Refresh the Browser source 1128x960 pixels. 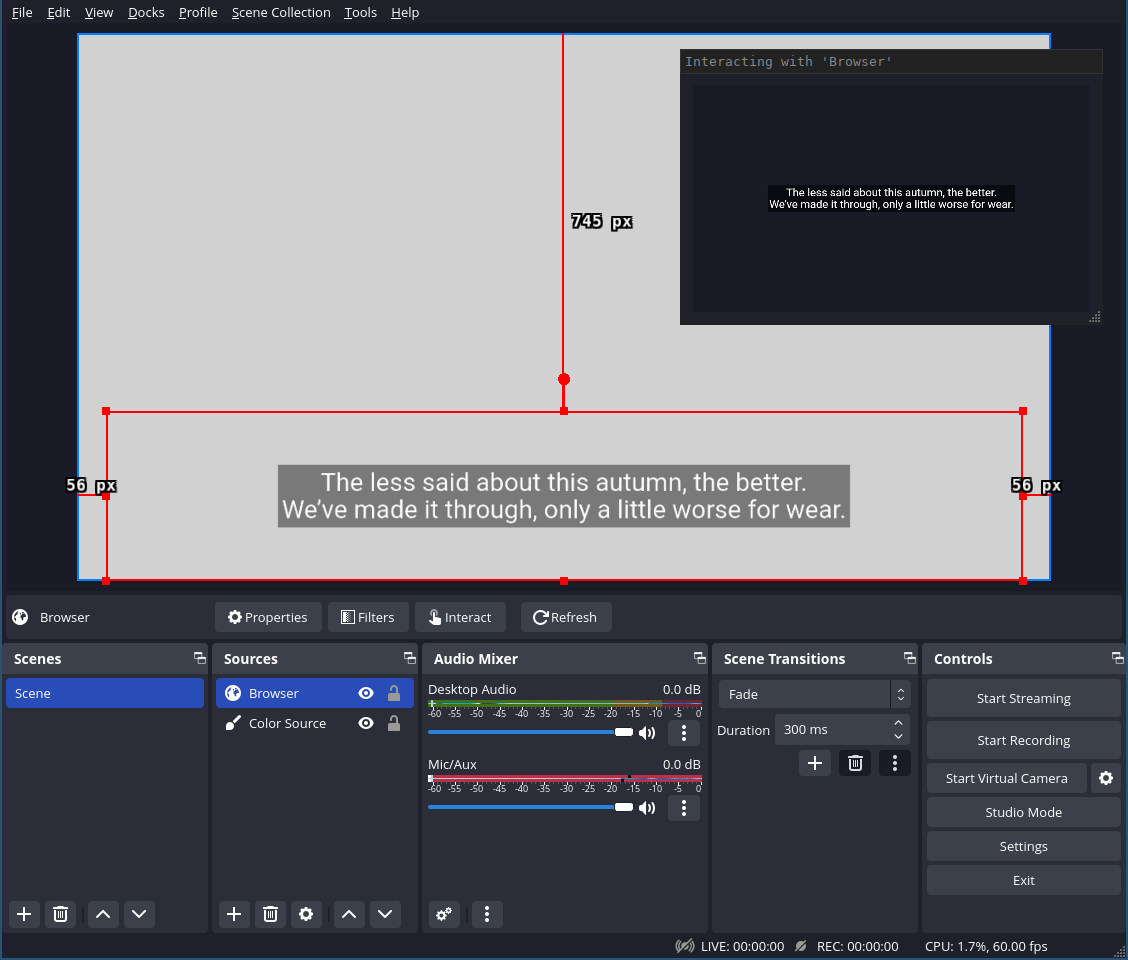tap(566, 617)
